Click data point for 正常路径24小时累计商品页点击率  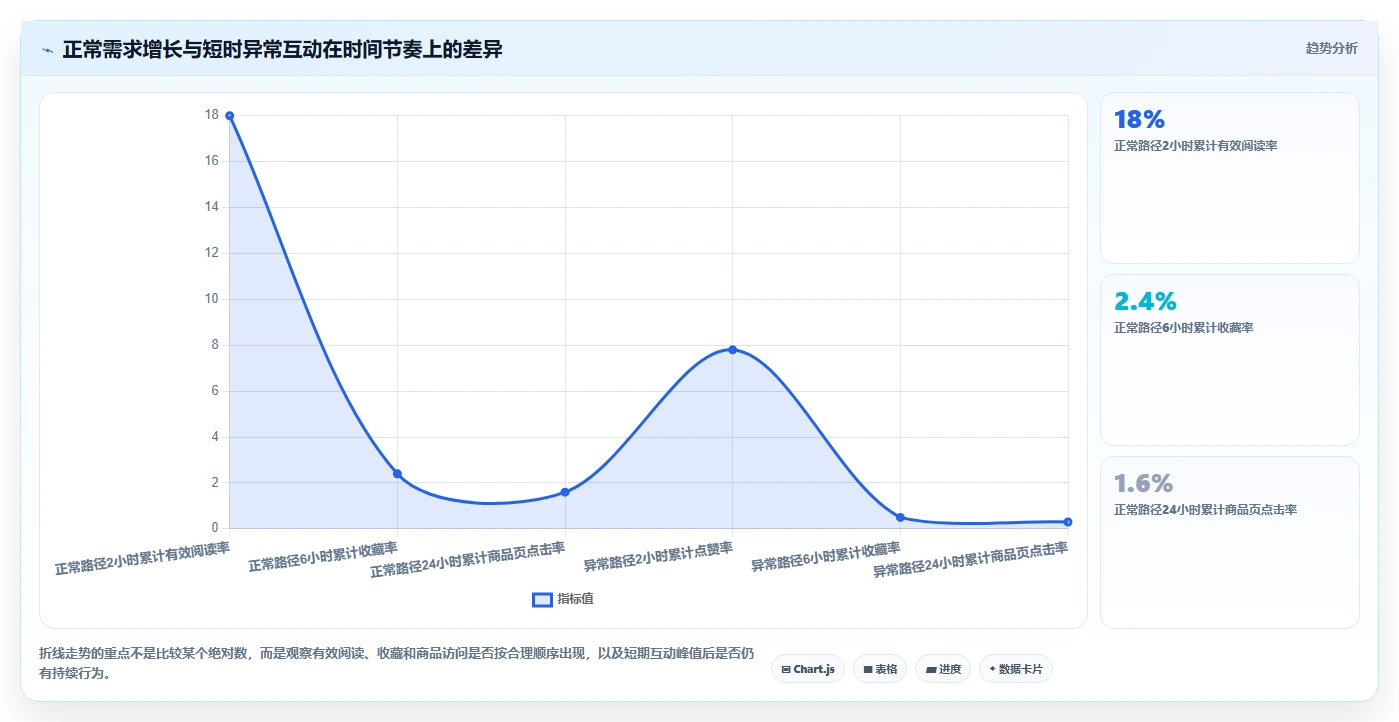[x=565, y=492]
